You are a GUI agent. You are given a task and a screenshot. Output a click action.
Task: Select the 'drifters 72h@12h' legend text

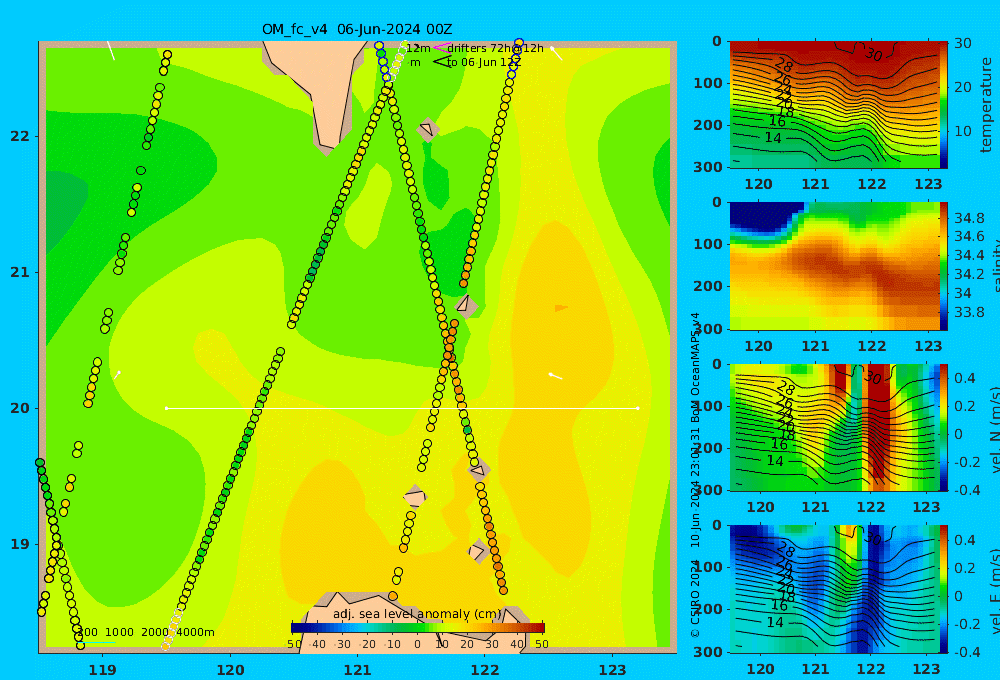(496, 48)
